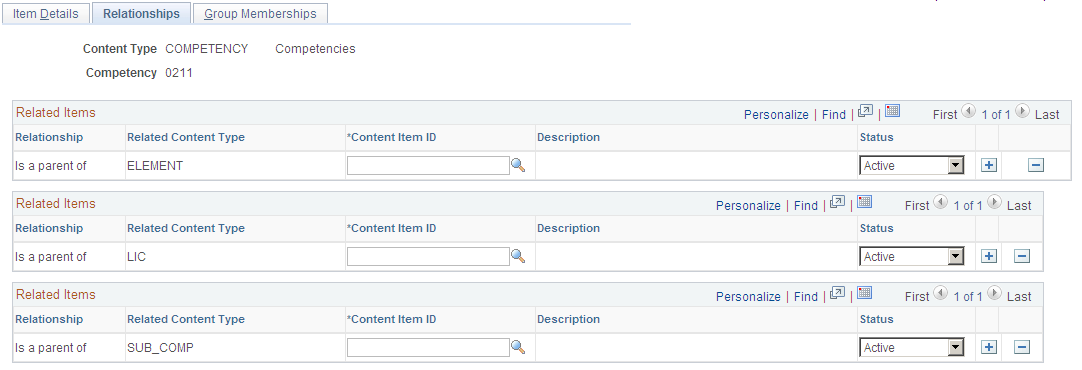Delete the LIC related item row

tap(1022, 256)
